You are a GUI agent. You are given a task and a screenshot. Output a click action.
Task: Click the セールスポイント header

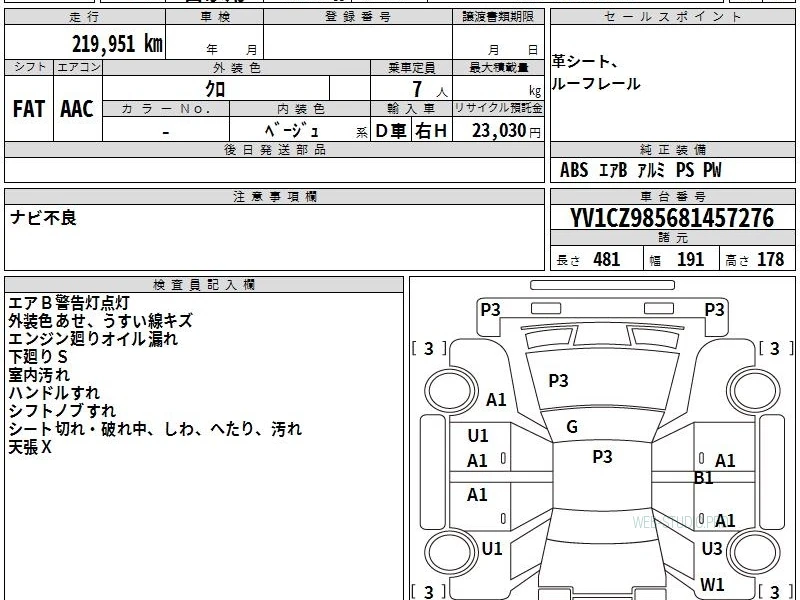pyautogui.click(x=672, y=17)
